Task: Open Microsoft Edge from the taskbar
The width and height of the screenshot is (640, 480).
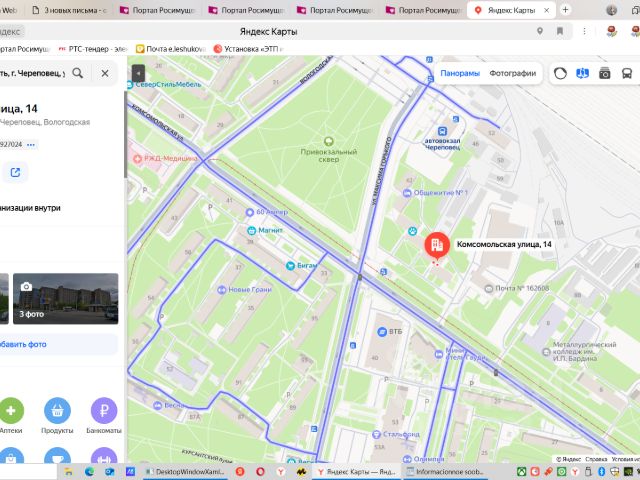Action: [89, 472]
